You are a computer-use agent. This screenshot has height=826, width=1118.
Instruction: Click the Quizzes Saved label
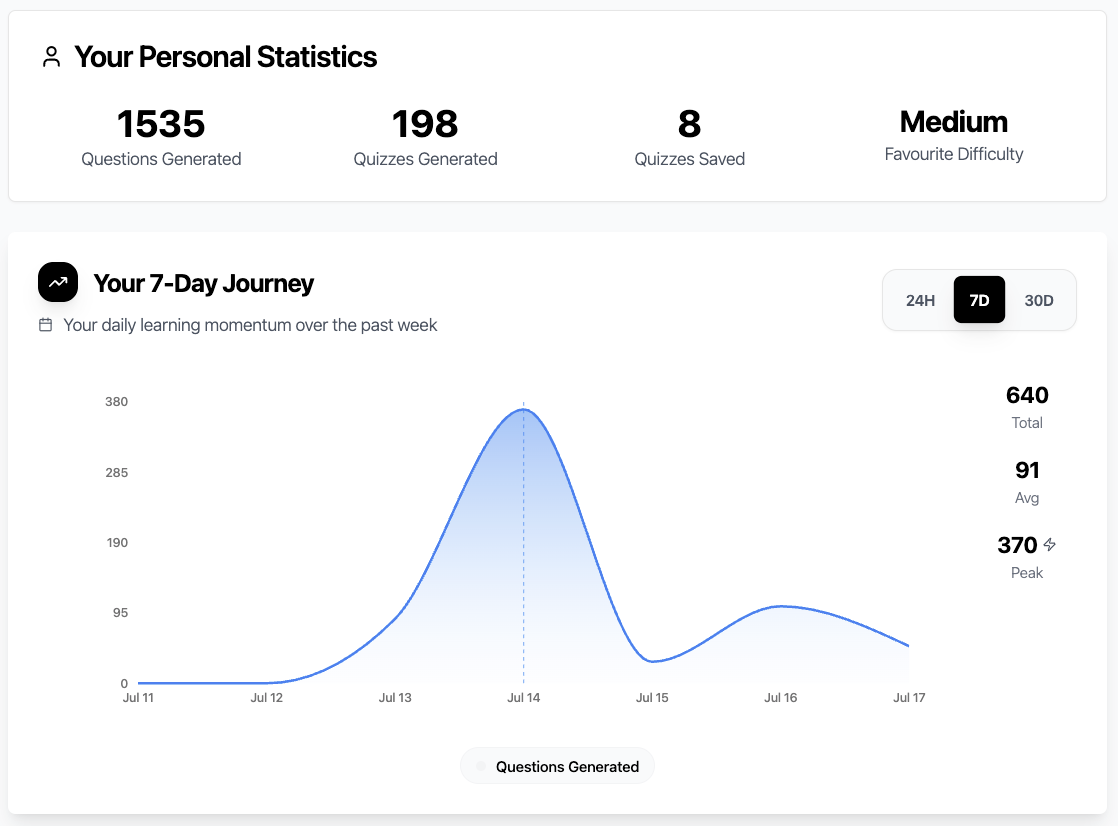[x=689, y=159]
